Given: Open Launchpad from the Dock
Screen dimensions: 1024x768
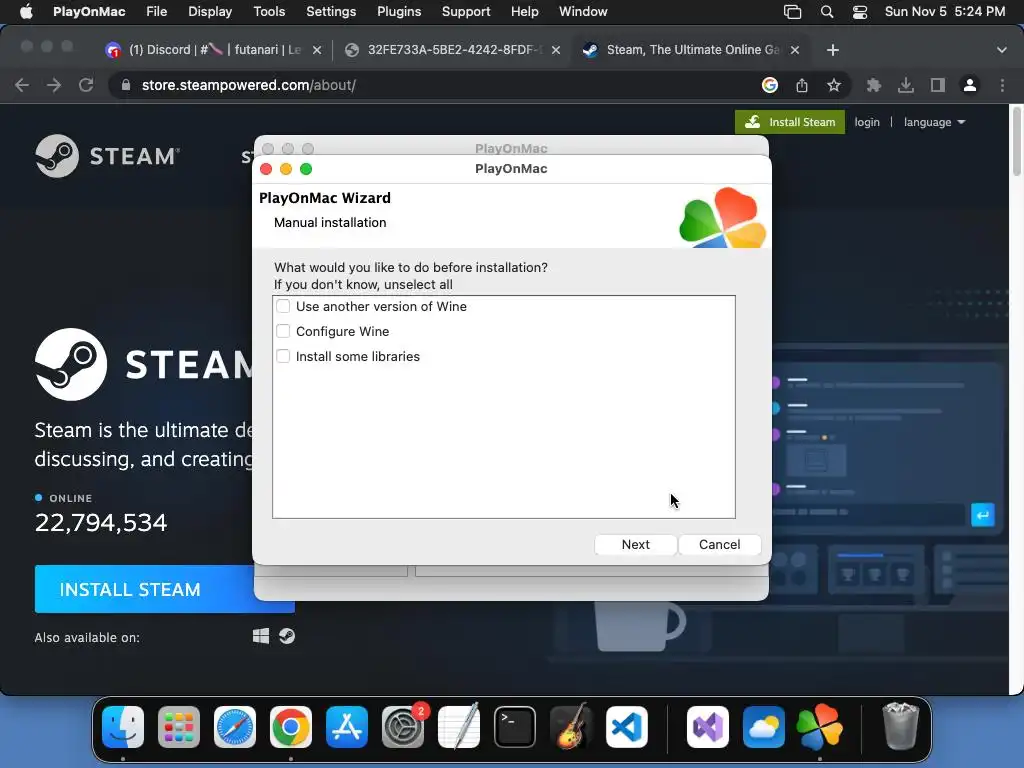Looking at the screenshot, I should click(179, 727).
